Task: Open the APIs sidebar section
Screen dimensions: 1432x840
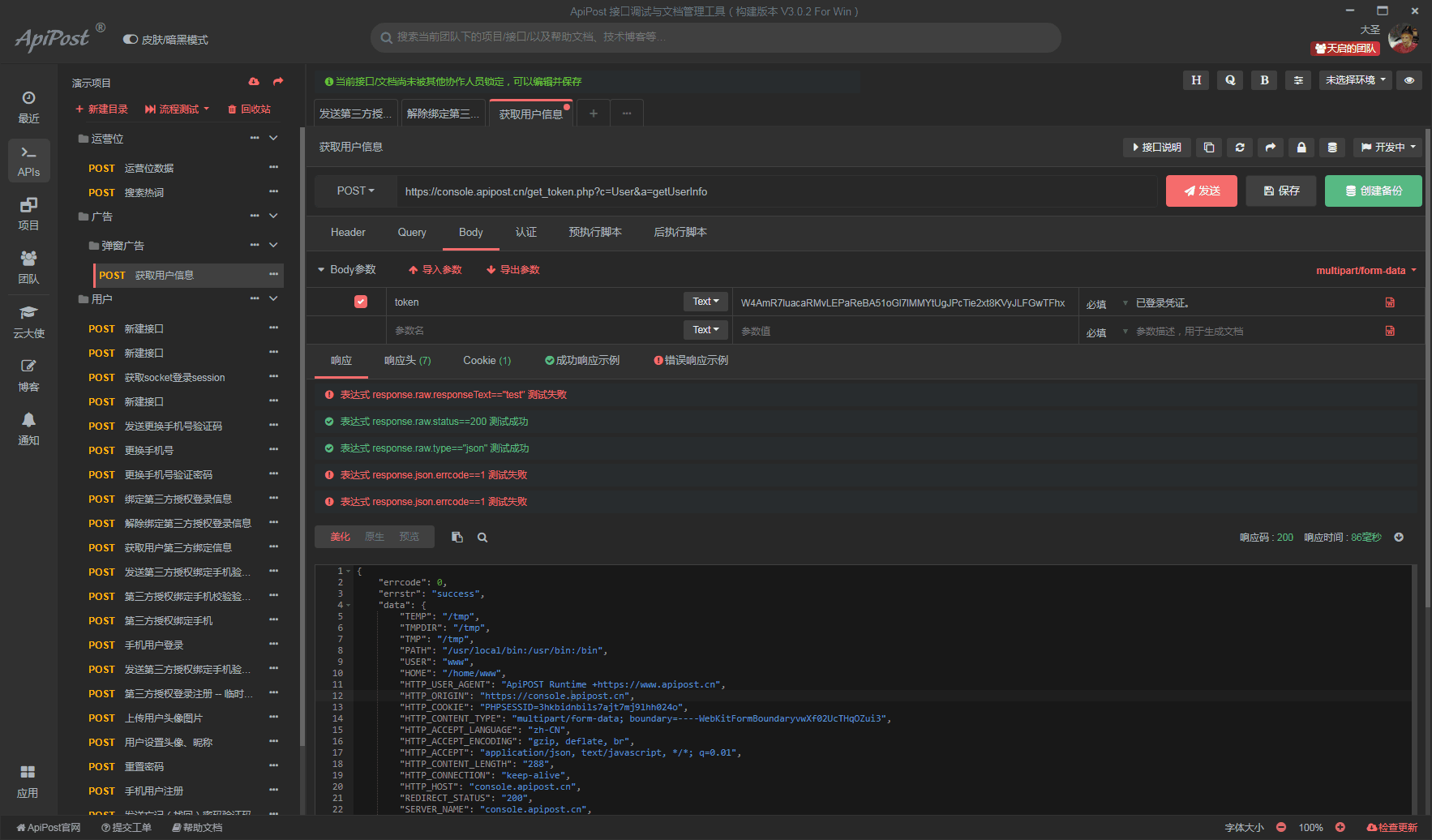Action: click(28, 161)
